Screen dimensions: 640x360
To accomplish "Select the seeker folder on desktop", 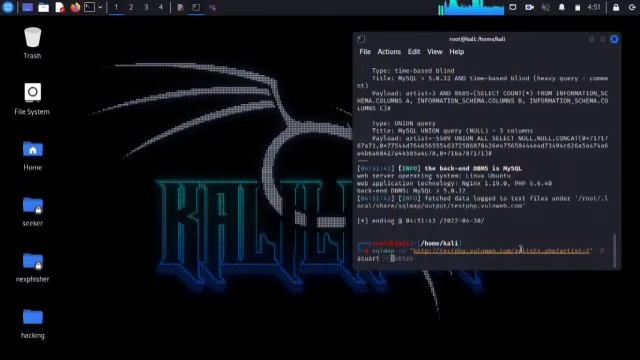I will pyautogui.click(x=32, y=211).
